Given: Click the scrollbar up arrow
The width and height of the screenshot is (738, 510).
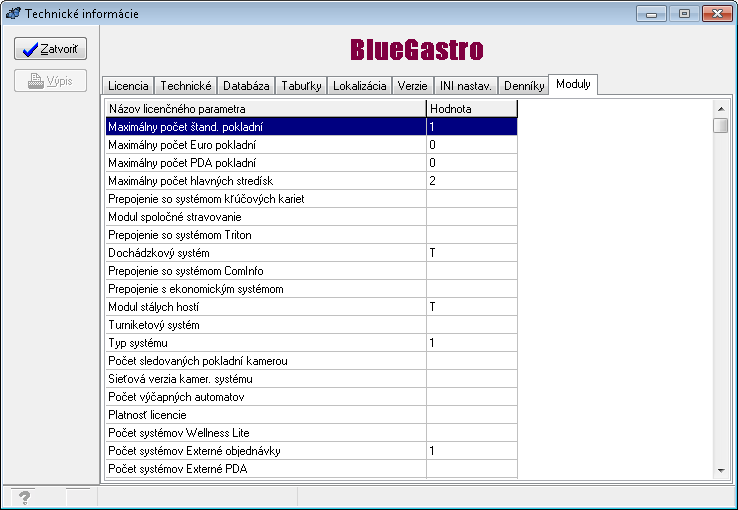Looking at the screenshot, I should [x=721, y=109].
